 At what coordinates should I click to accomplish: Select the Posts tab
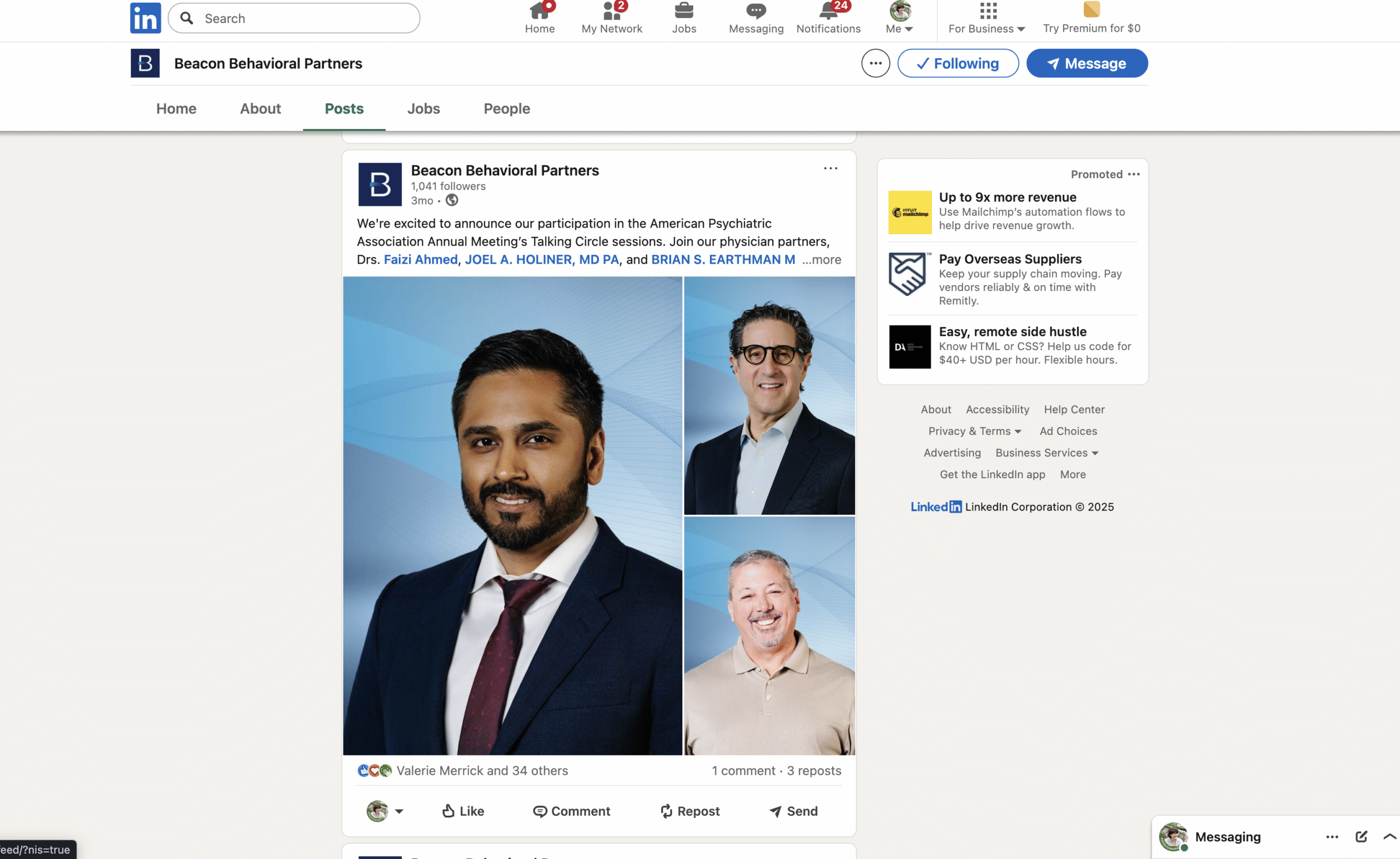click(344, 108)
